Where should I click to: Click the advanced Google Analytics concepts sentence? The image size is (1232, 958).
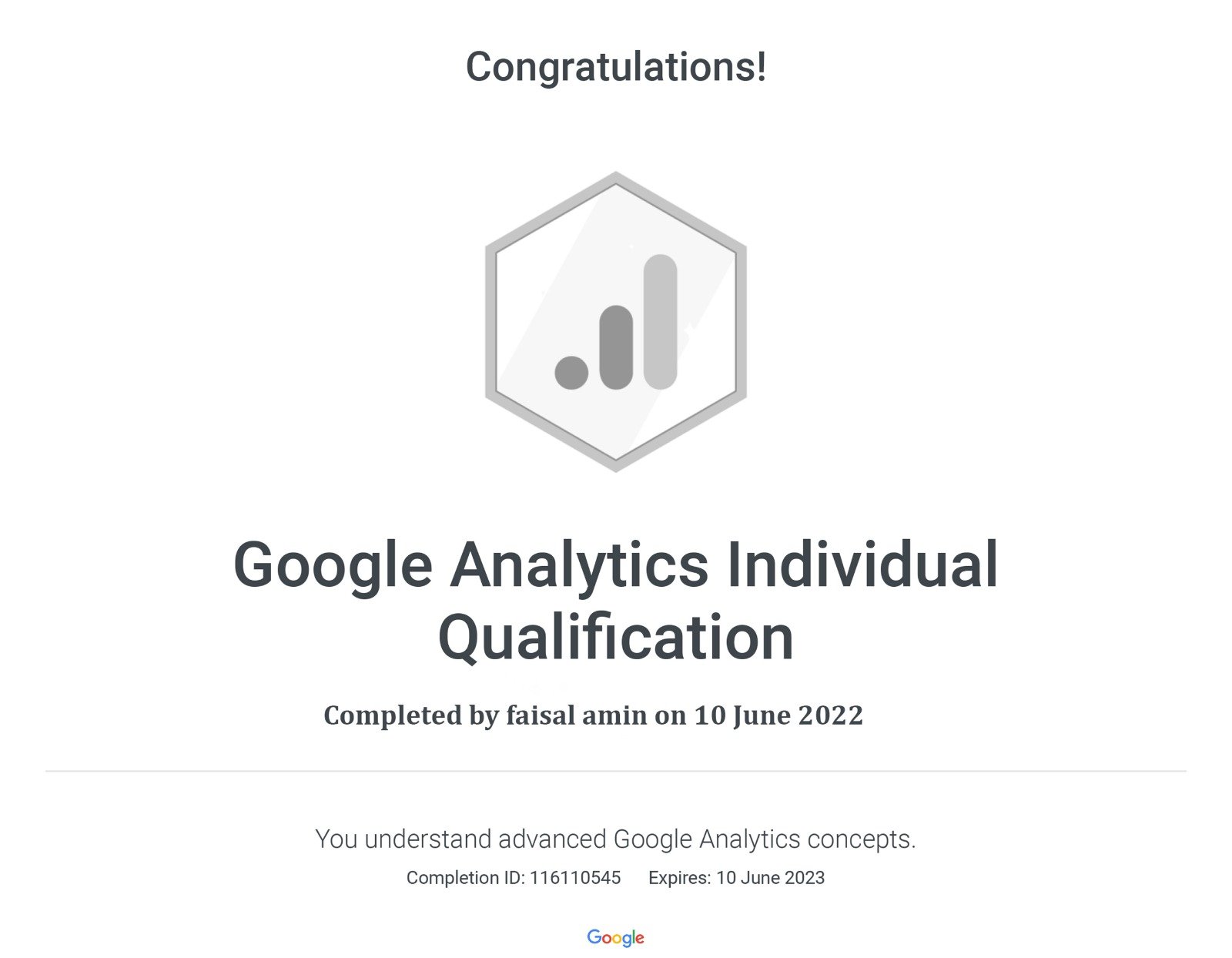point(616,839)
